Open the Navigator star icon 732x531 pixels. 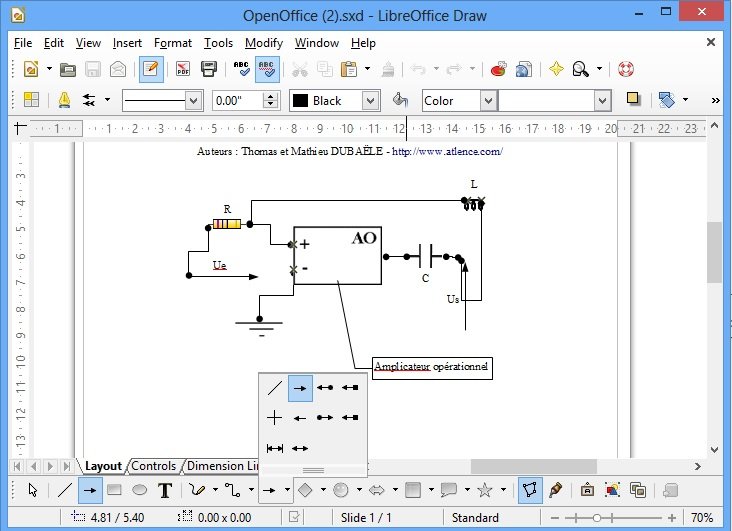click(556, 69)
